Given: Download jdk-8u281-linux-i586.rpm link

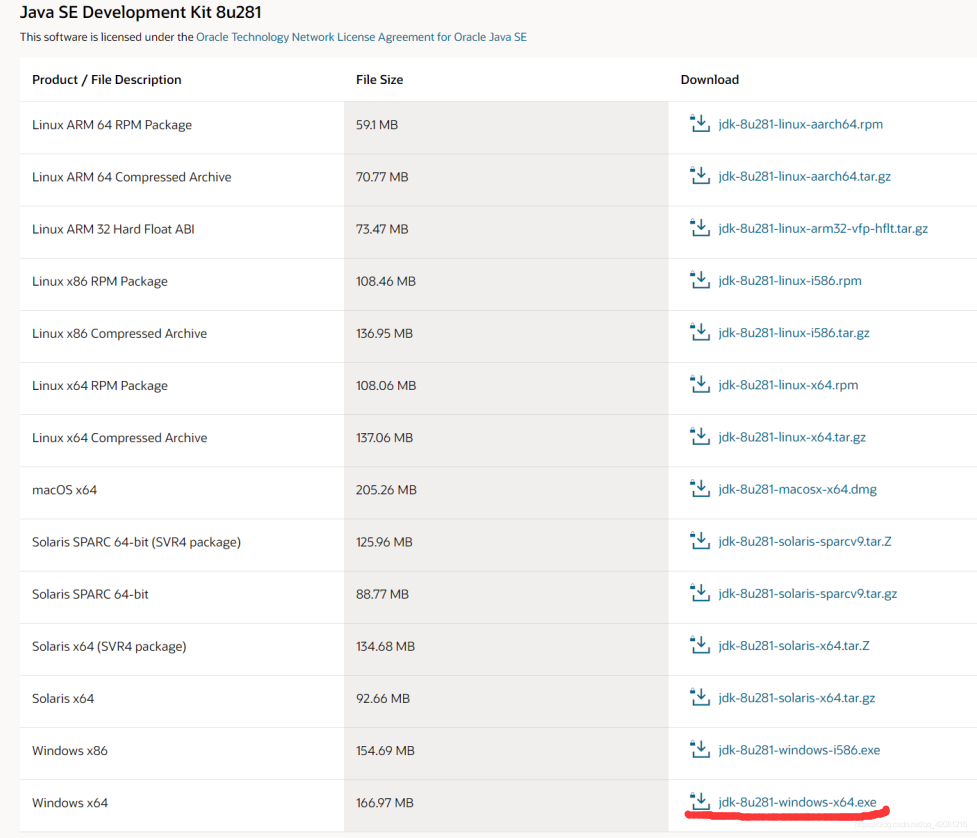Looking at the screenshot, I should (790, 281).
